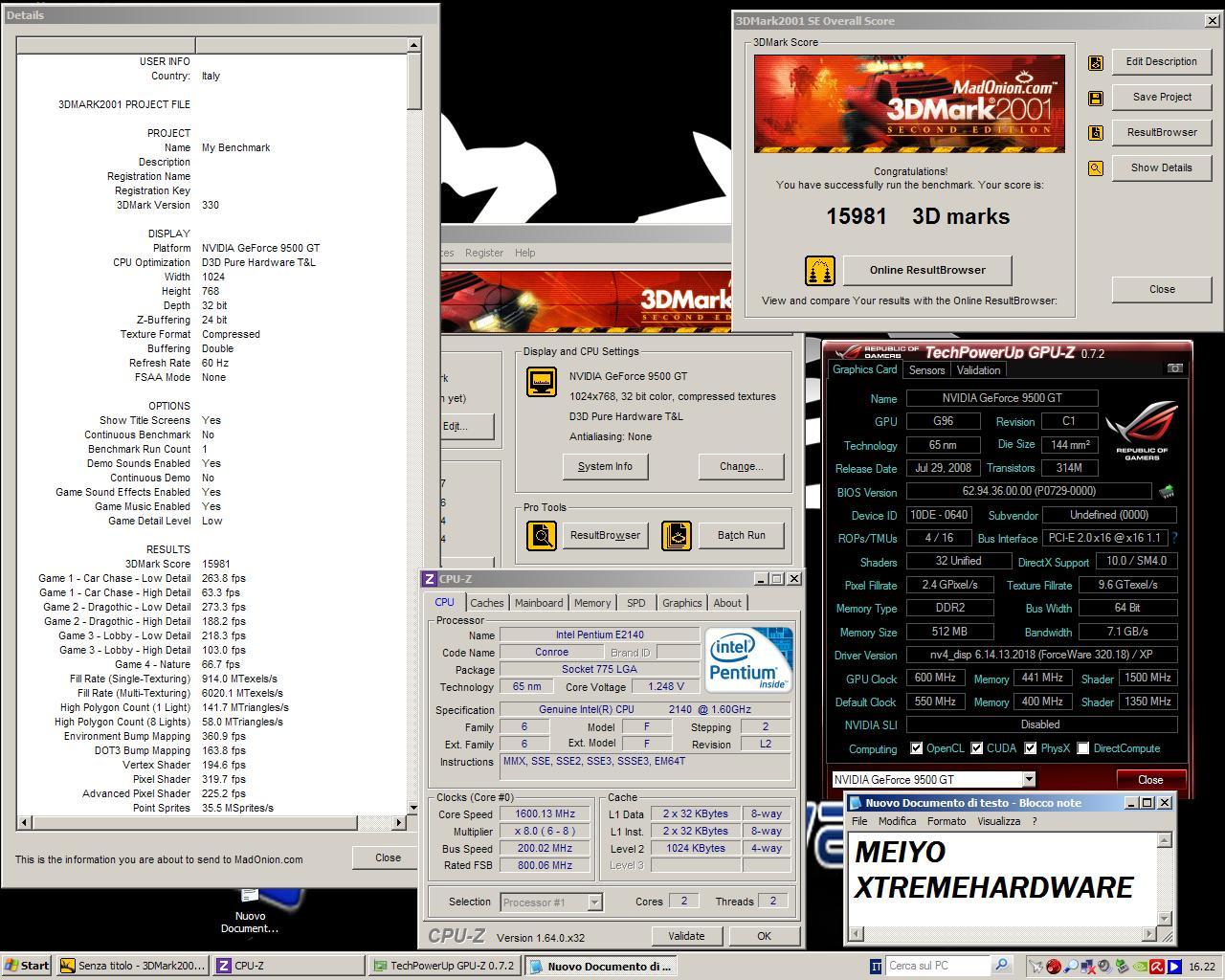This screenshot has height=980, width=1225.
Task: Click the Change... button
Action: 742,466
